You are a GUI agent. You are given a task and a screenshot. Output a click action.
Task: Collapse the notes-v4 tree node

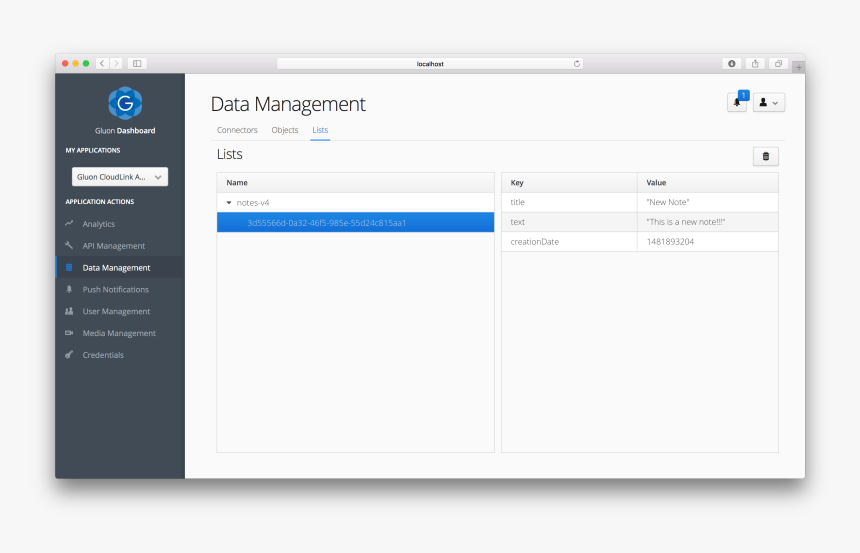229,202
